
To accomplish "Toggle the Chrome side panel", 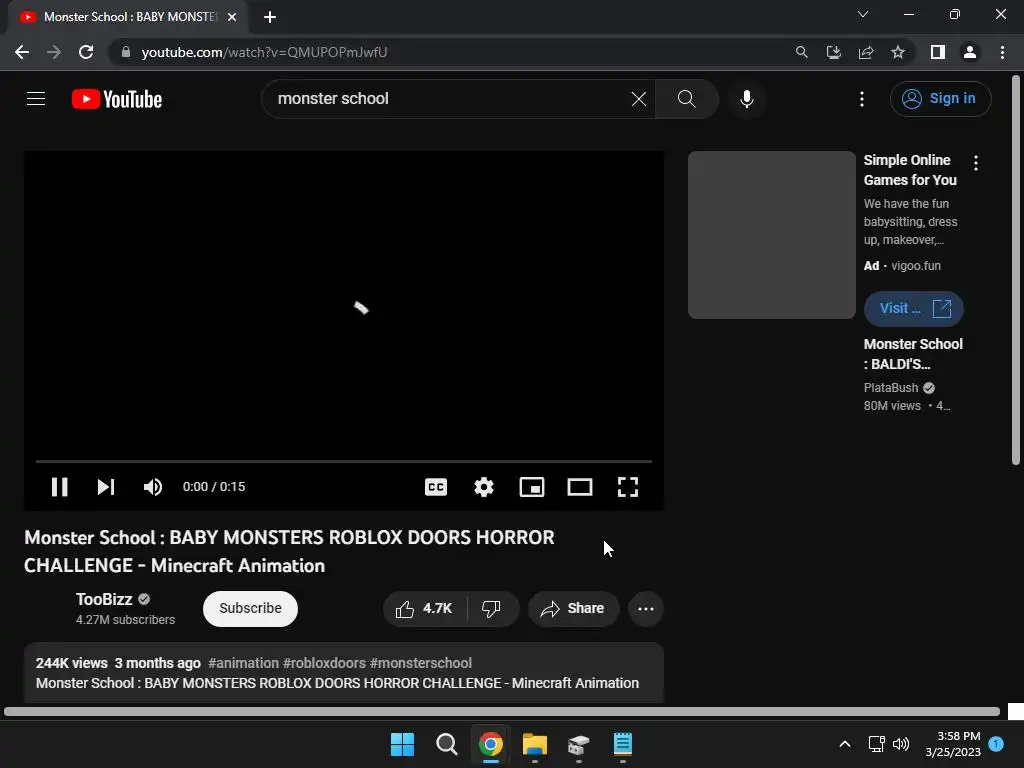I will (938, 52).
